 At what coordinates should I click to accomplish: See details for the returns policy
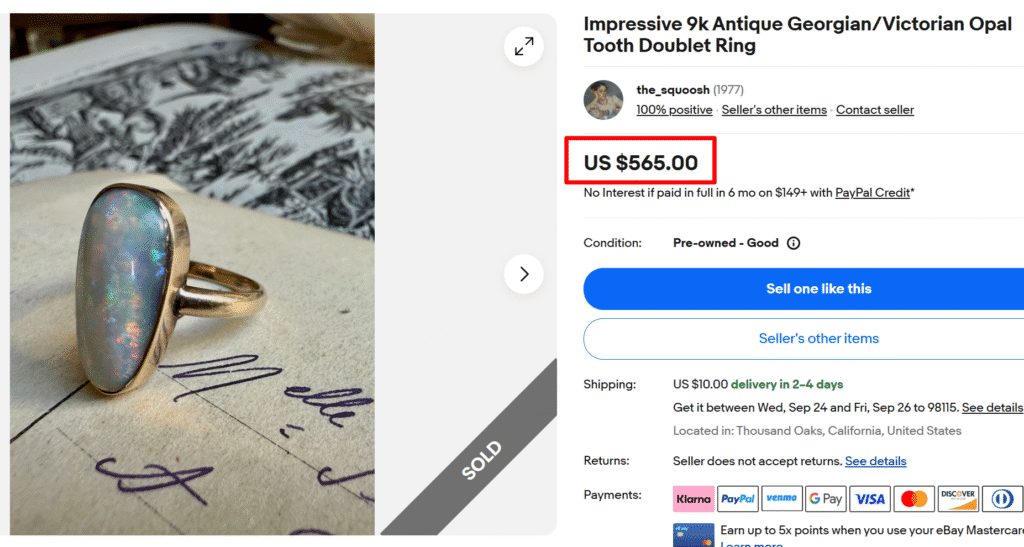click(x=875, y=461)
